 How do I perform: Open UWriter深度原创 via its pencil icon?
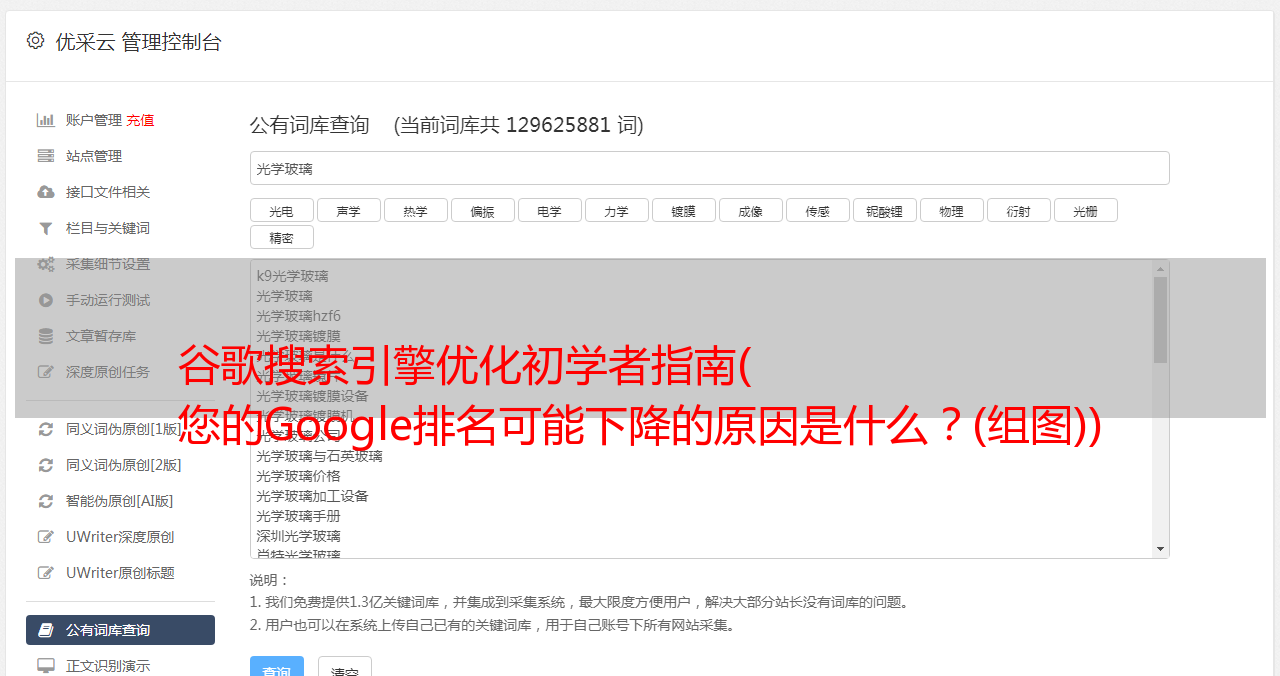46,537
